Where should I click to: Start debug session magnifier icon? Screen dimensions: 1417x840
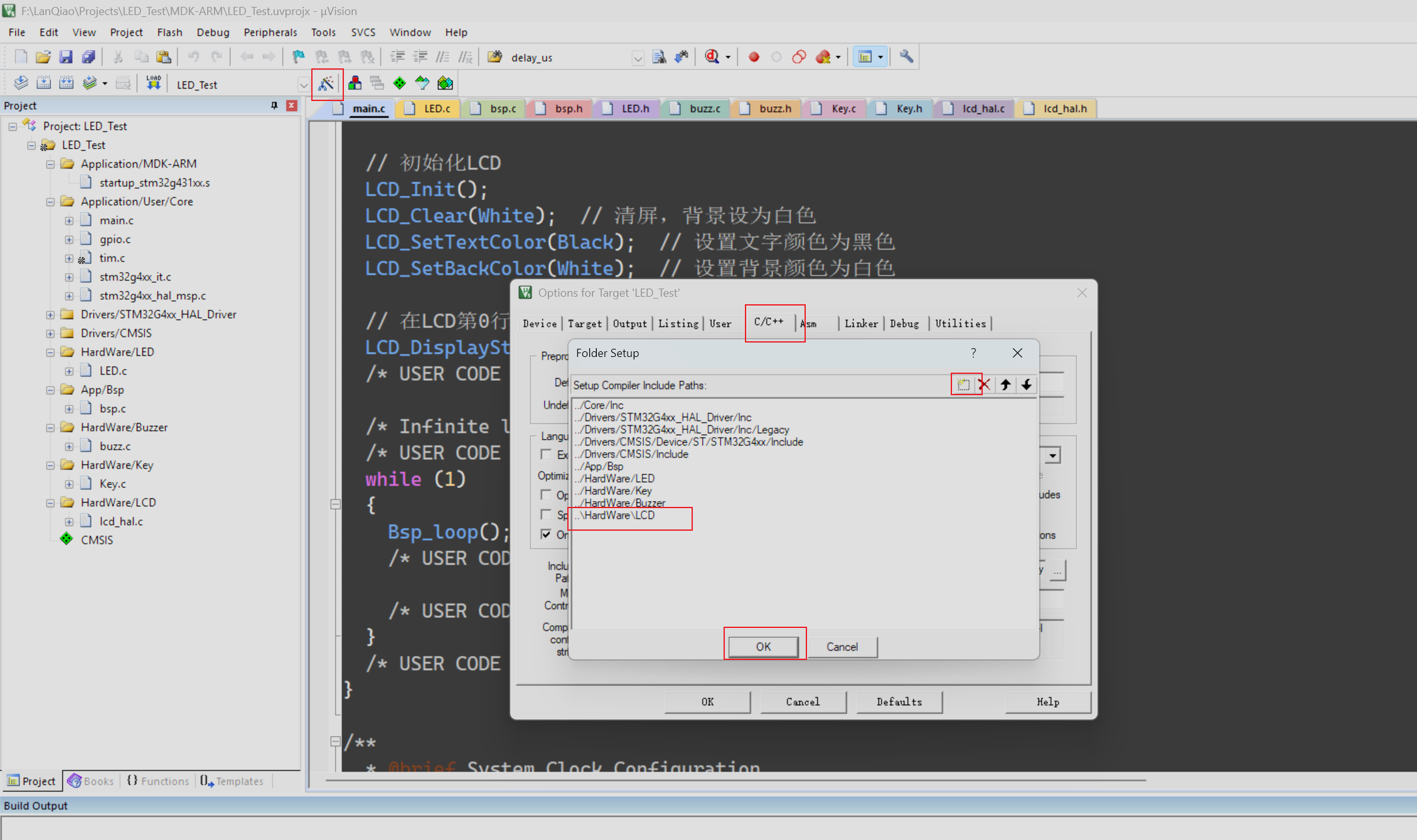tap(712, 57)
